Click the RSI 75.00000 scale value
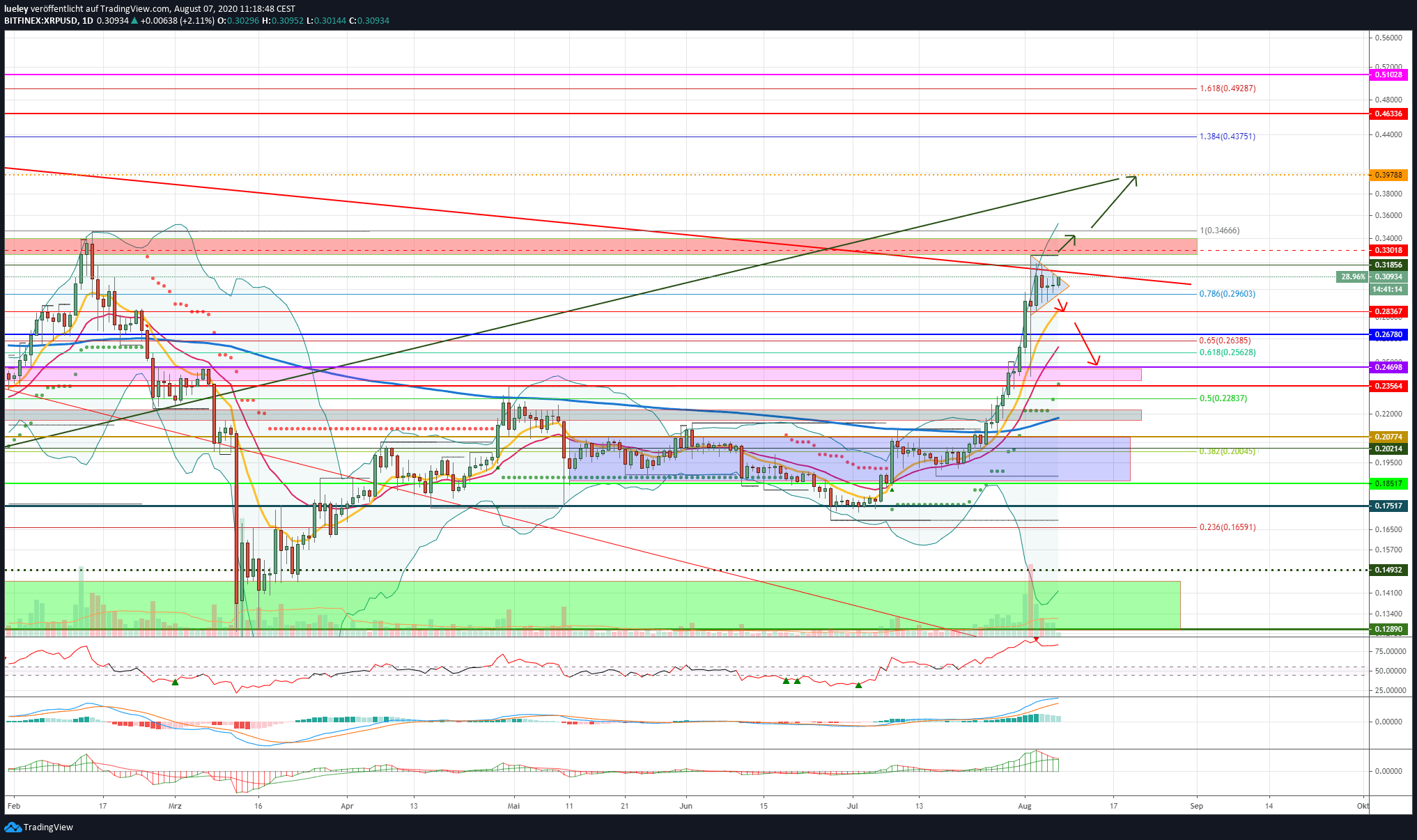The width and height of the screenshot is (1417, 840). pos(1391,651)
